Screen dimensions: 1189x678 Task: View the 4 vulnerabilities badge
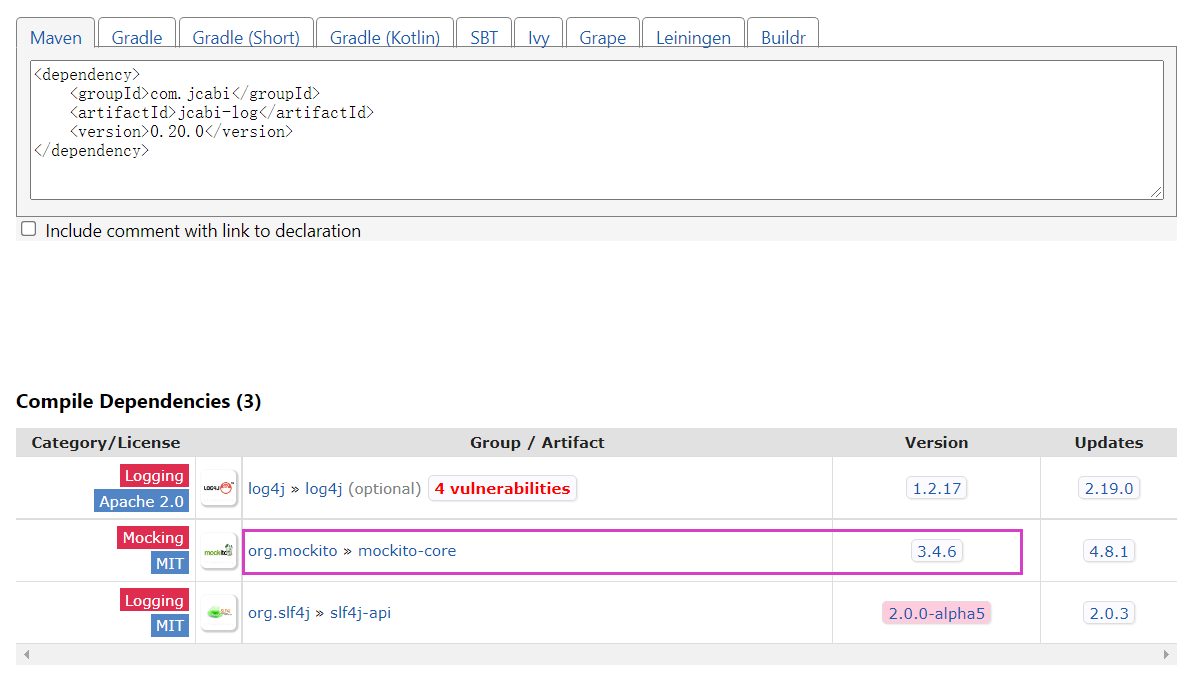pos(502,488)
